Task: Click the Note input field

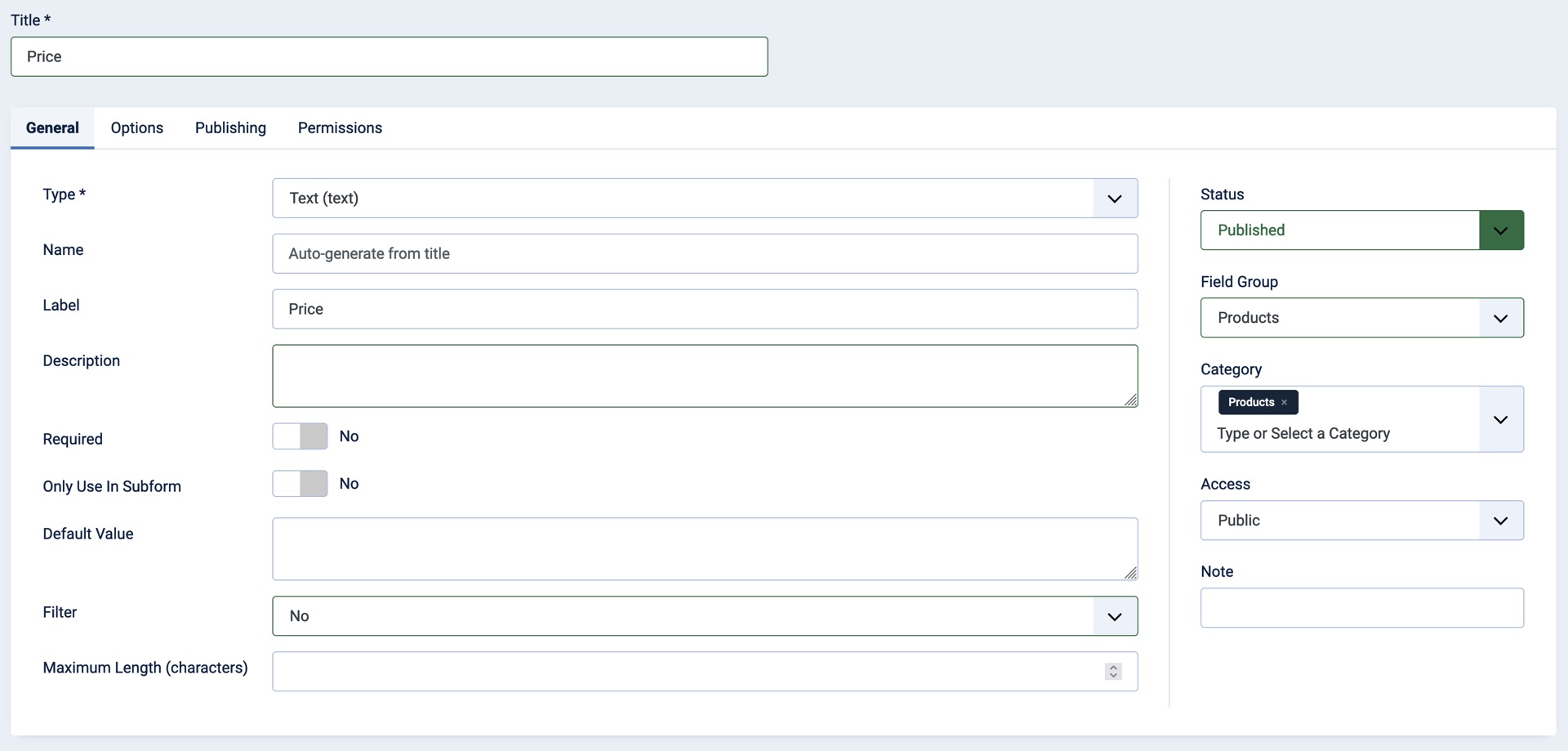Action: click(x=1361, y=608)
